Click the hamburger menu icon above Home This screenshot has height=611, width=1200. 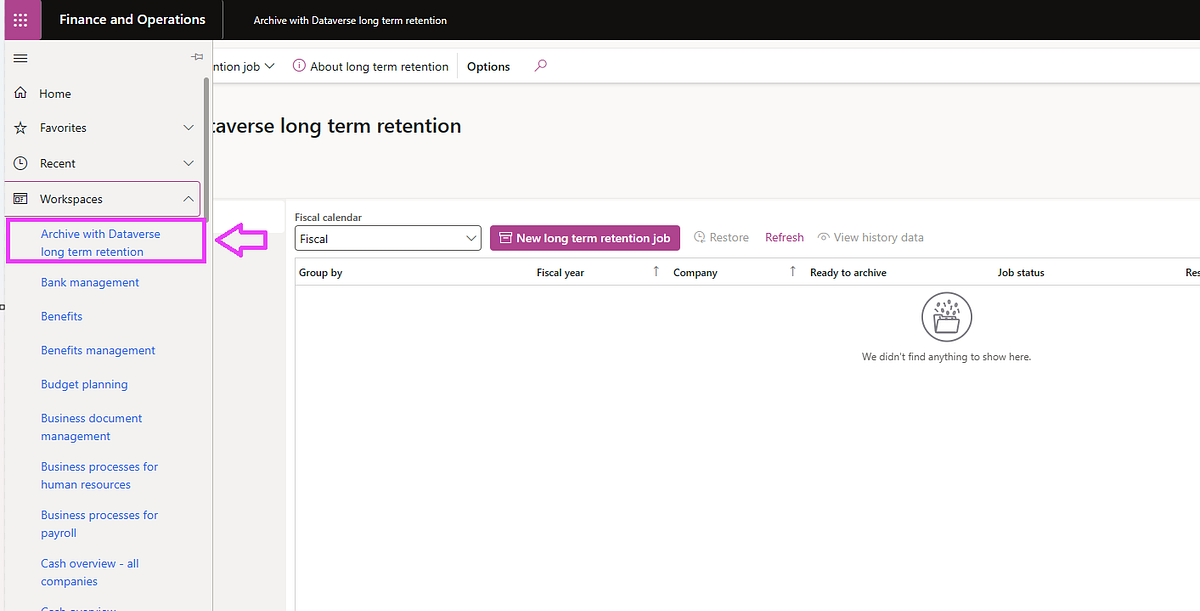click(x=20, y=57)
